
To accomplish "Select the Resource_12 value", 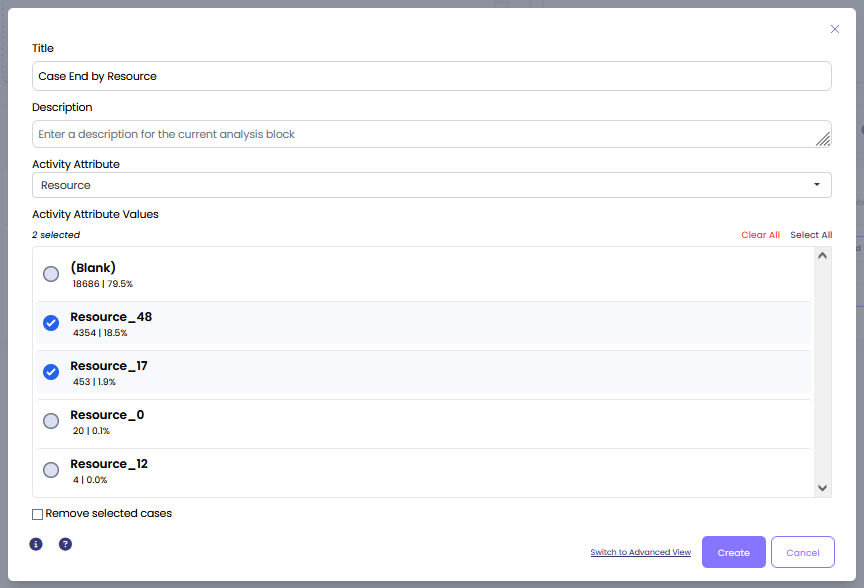I will point(51,470).
